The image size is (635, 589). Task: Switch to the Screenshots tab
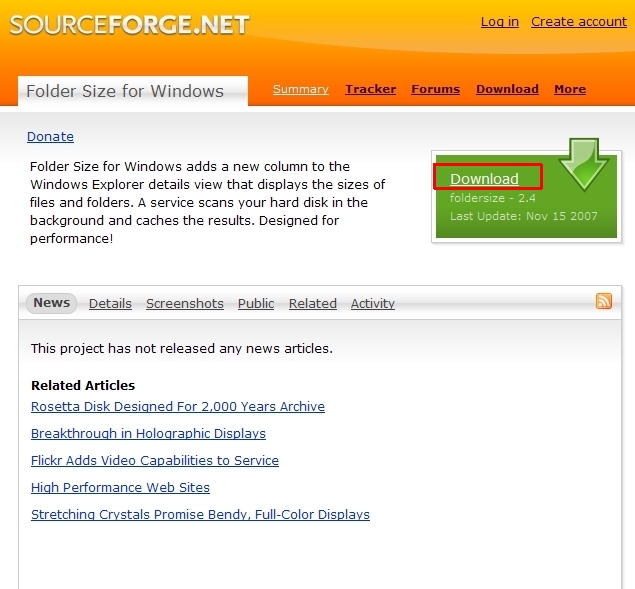(185, 303)
